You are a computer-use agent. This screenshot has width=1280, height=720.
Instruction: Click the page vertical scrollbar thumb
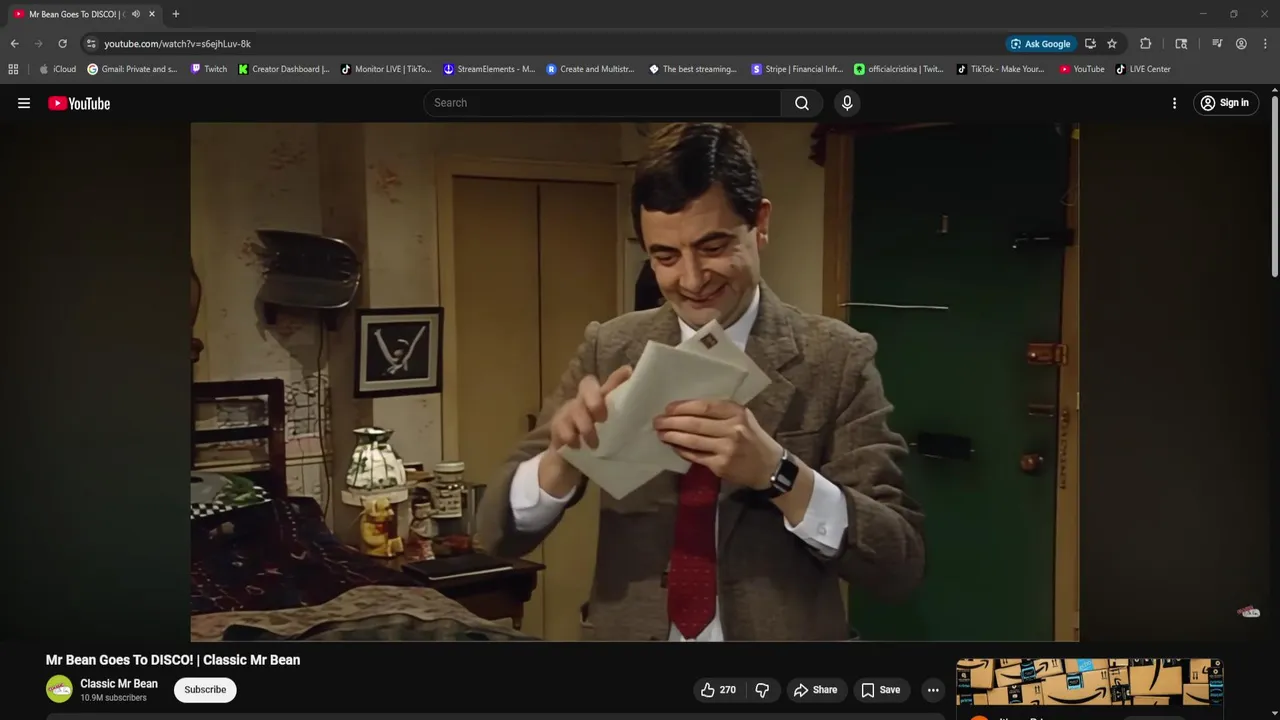click(x=1275, y=187)
